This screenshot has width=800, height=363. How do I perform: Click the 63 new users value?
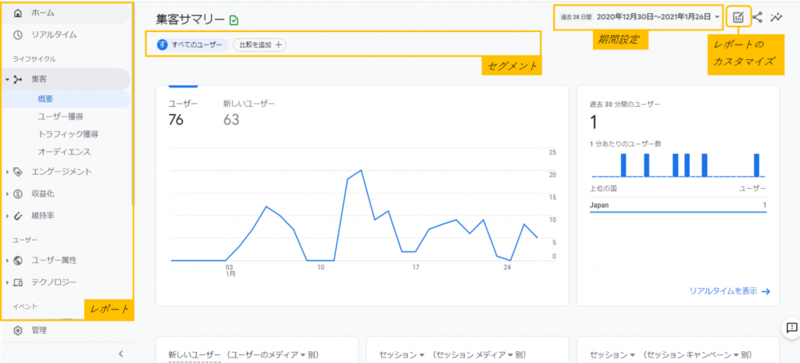(x=231, y=120)
